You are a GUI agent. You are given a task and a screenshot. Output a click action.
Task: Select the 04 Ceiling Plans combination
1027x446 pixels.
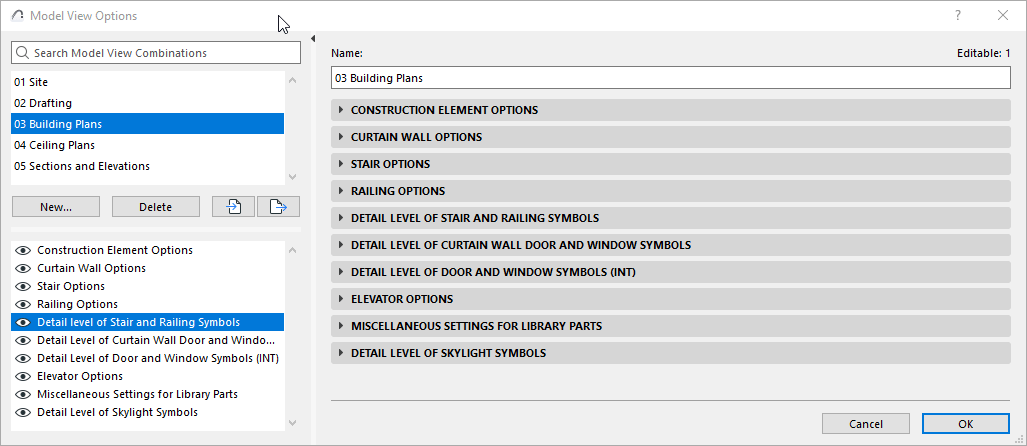(x=55, y=145)
